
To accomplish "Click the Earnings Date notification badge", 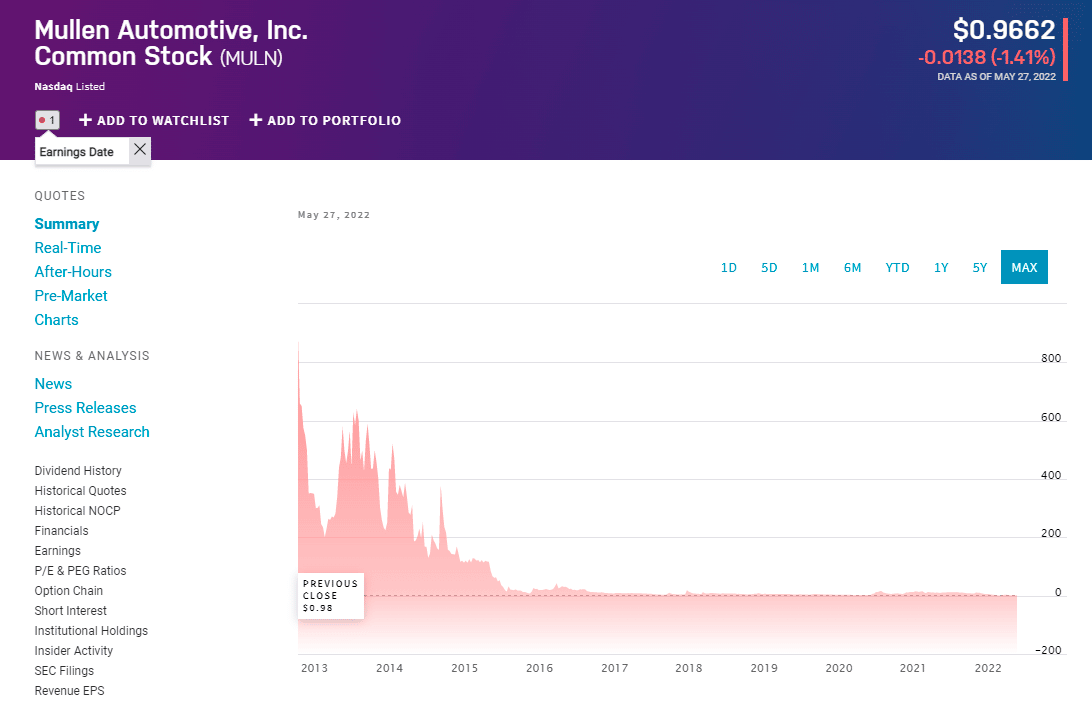I will click(x=45, y=118).
